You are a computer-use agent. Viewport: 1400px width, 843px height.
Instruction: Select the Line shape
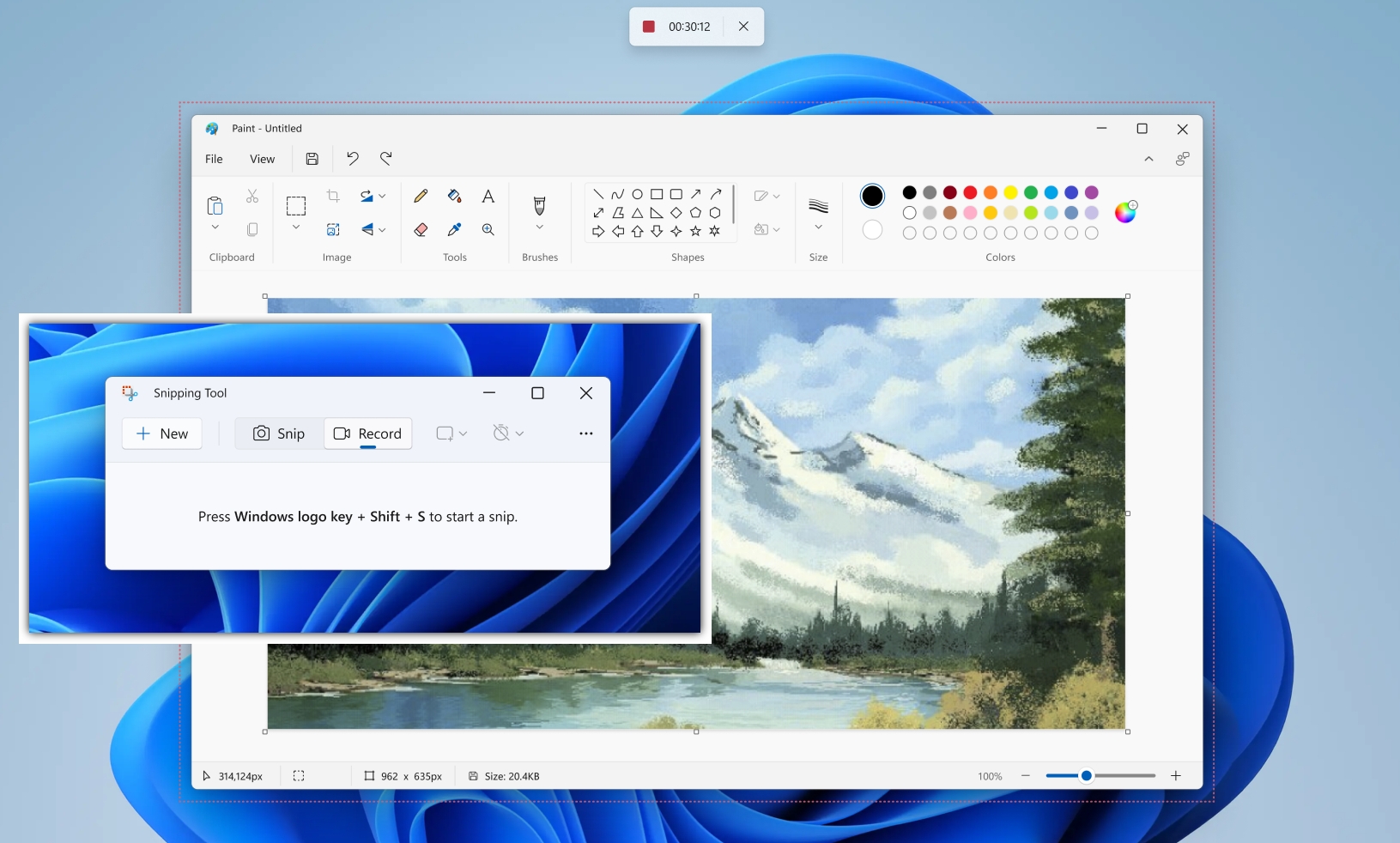[x=598, y=194]
